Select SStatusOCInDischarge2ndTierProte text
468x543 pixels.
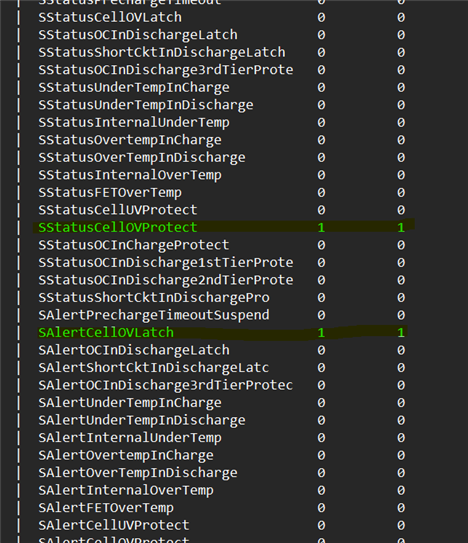(x=166, y=280)
